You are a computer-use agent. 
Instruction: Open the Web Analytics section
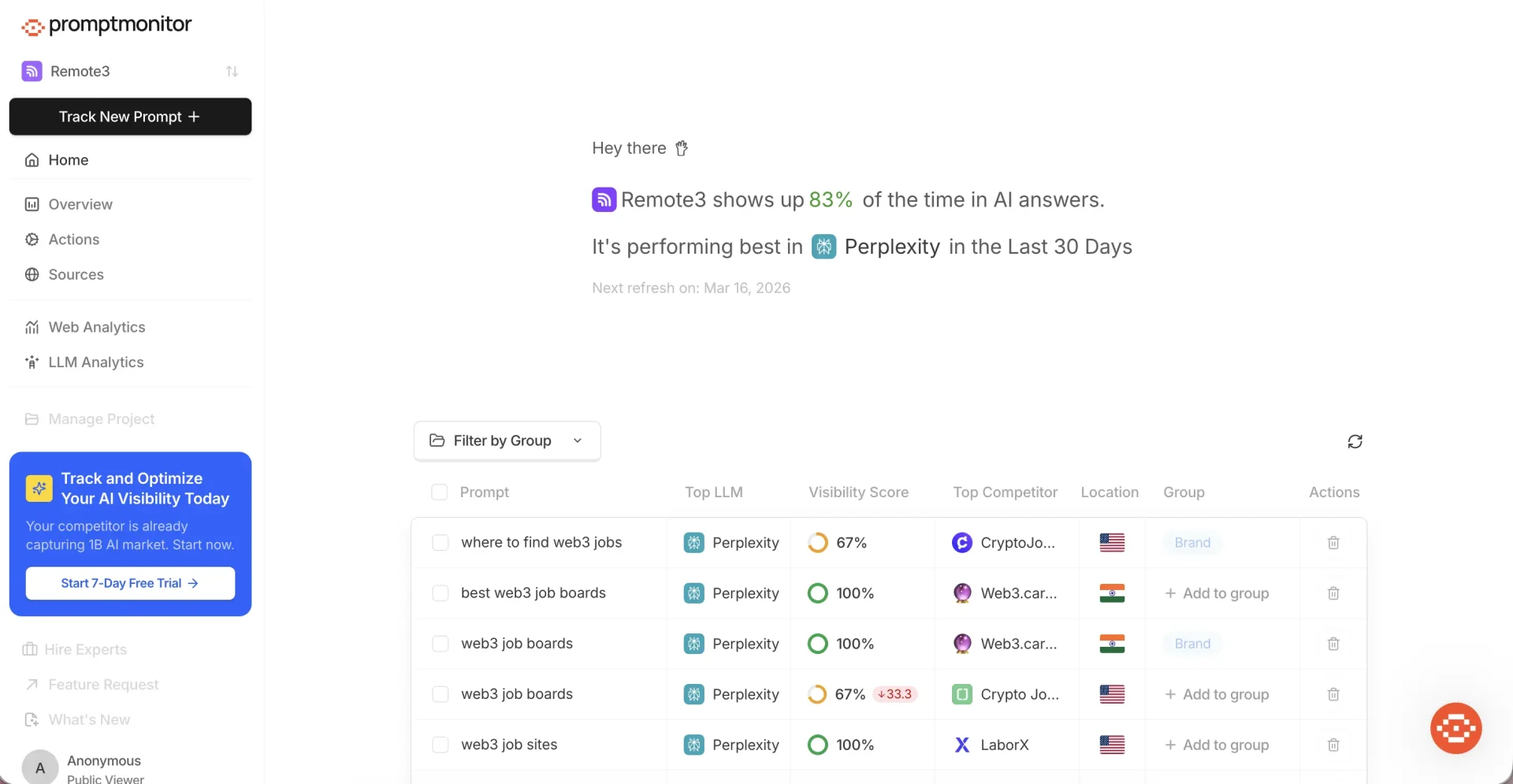(x=96, y=326)
